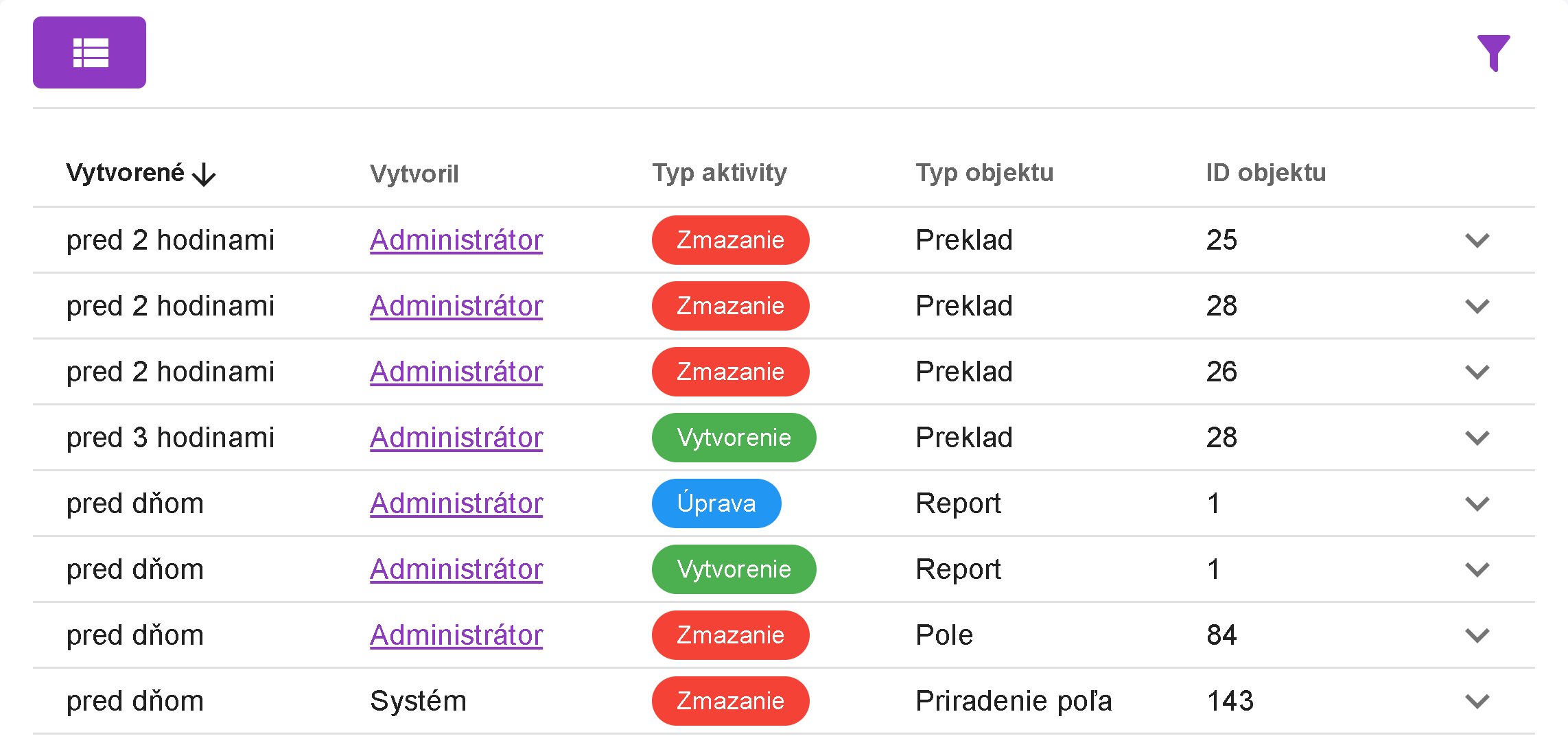This screenshot has width=1568, height=736.
Task: Click the purple list view button
Action: pyautogui.click(x=89, y=53)
